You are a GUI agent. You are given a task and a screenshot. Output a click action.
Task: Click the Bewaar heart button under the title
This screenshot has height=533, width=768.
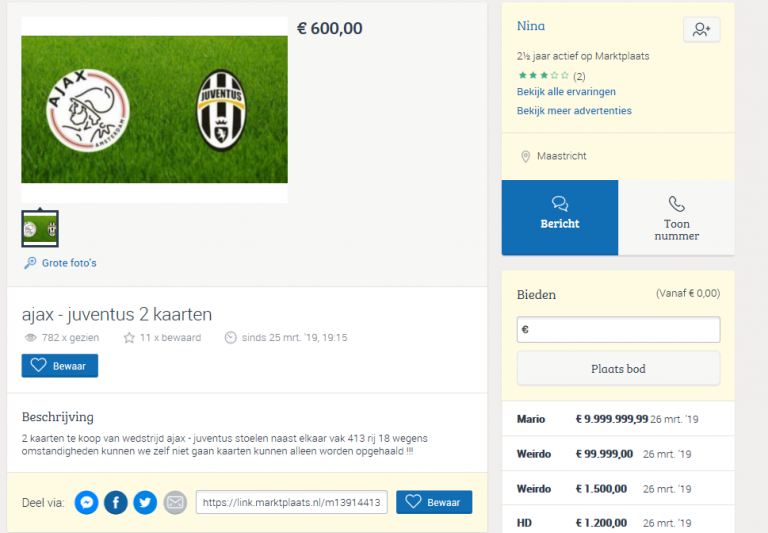[x=60, y=365]
